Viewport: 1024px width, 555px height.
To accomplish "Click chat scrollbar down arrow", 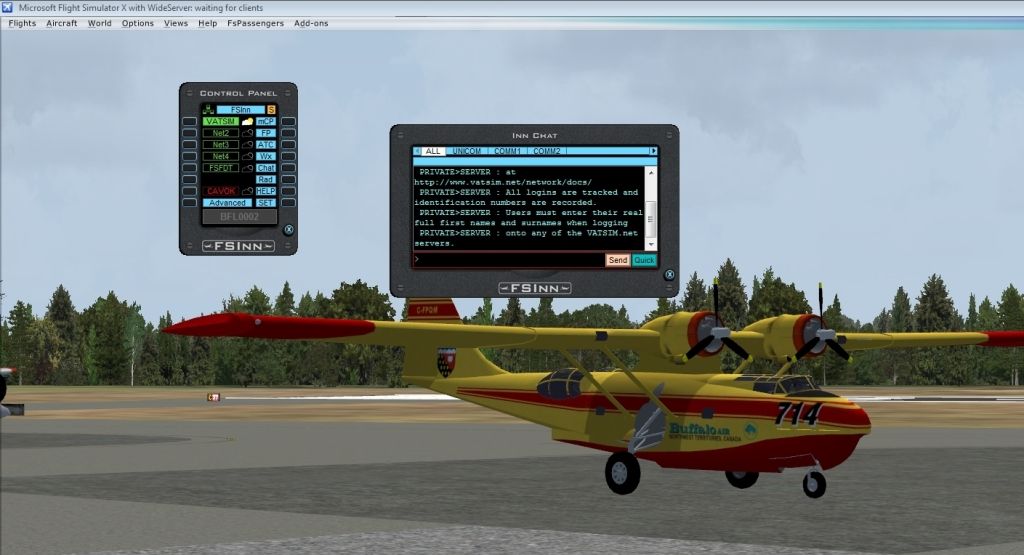I will [x=650, y=244].
